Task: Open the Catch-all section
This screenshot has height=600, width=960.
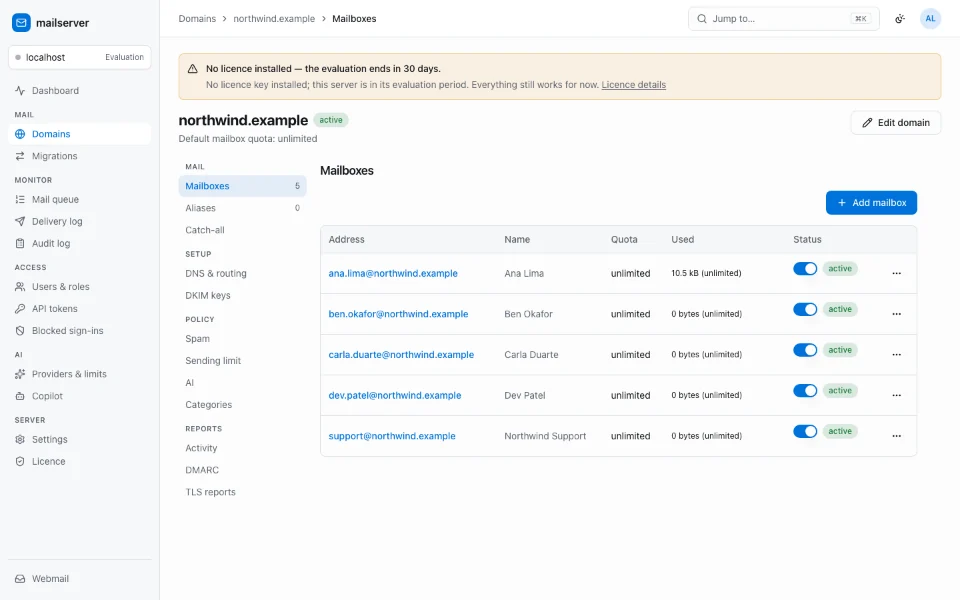Action: pyautogui.click(x=242, y=230)
